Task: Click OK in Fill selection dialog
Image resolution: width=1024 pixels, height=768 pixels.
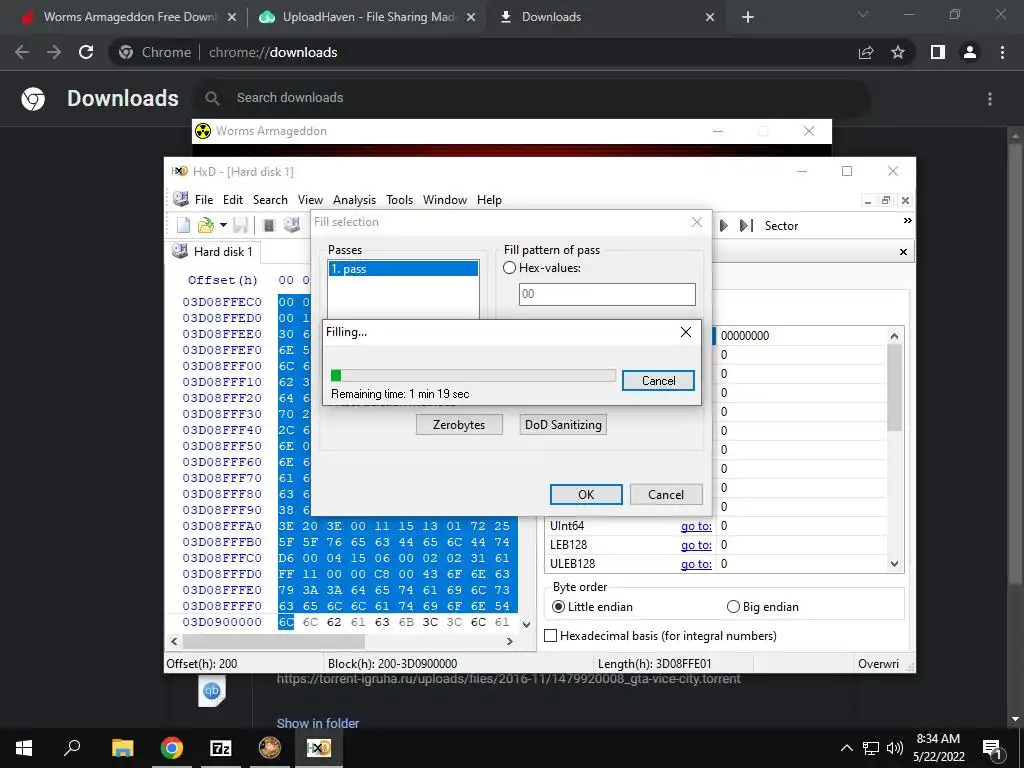Action: click(586, 494)
